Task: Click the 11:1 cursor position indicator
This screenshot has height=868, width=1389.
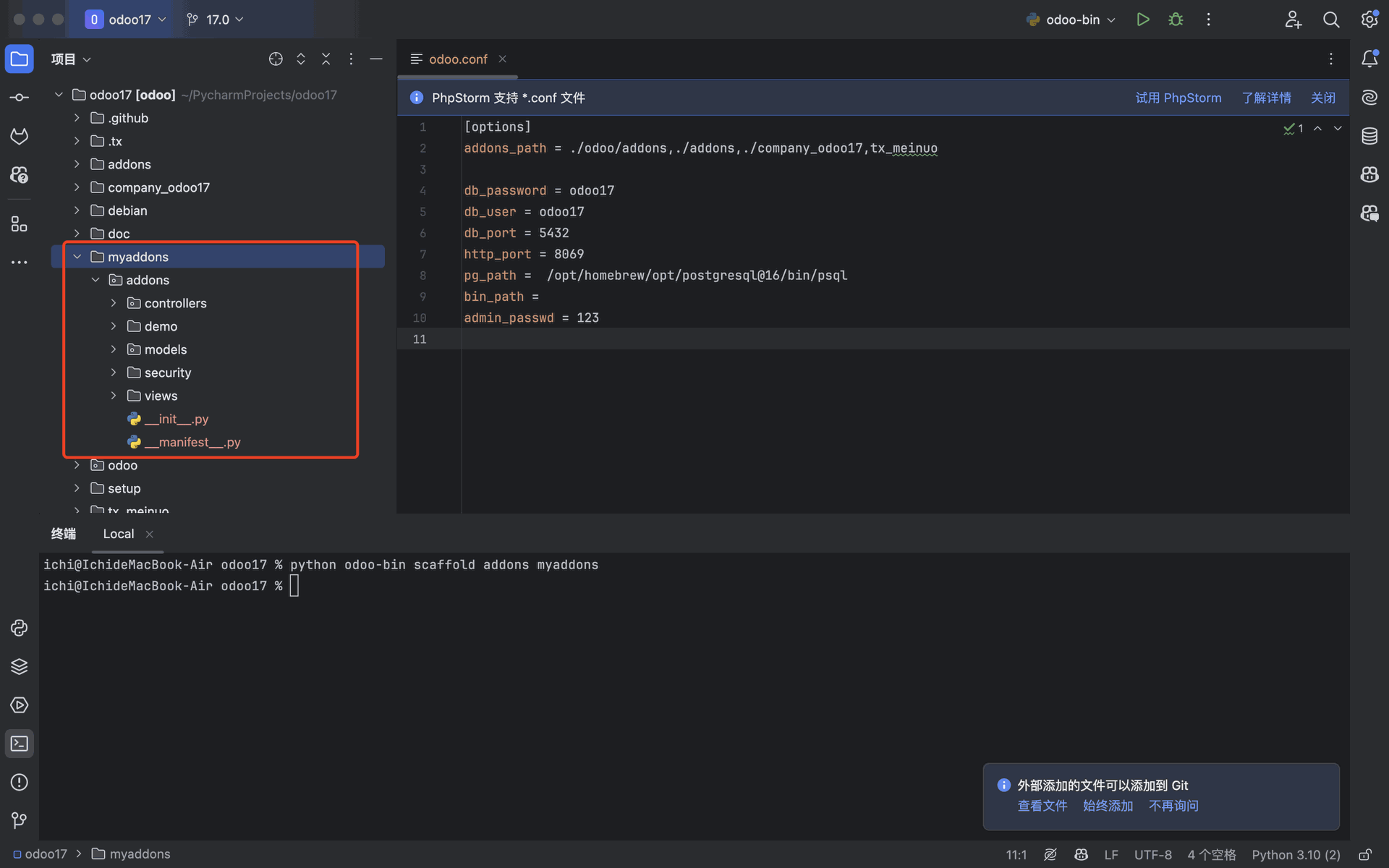Action: (x=1016, y=855)
